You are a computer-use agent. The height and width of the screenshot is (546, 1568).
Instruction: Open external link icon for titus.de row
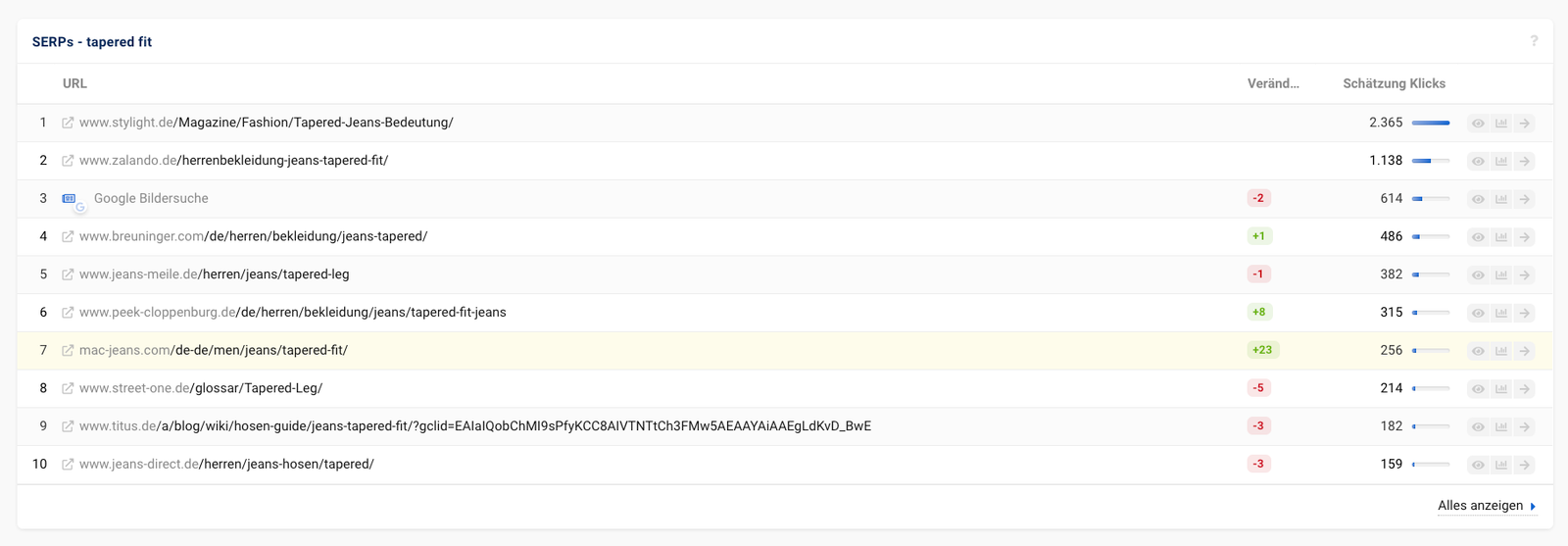pyautogui.click(x=68, y=426)
